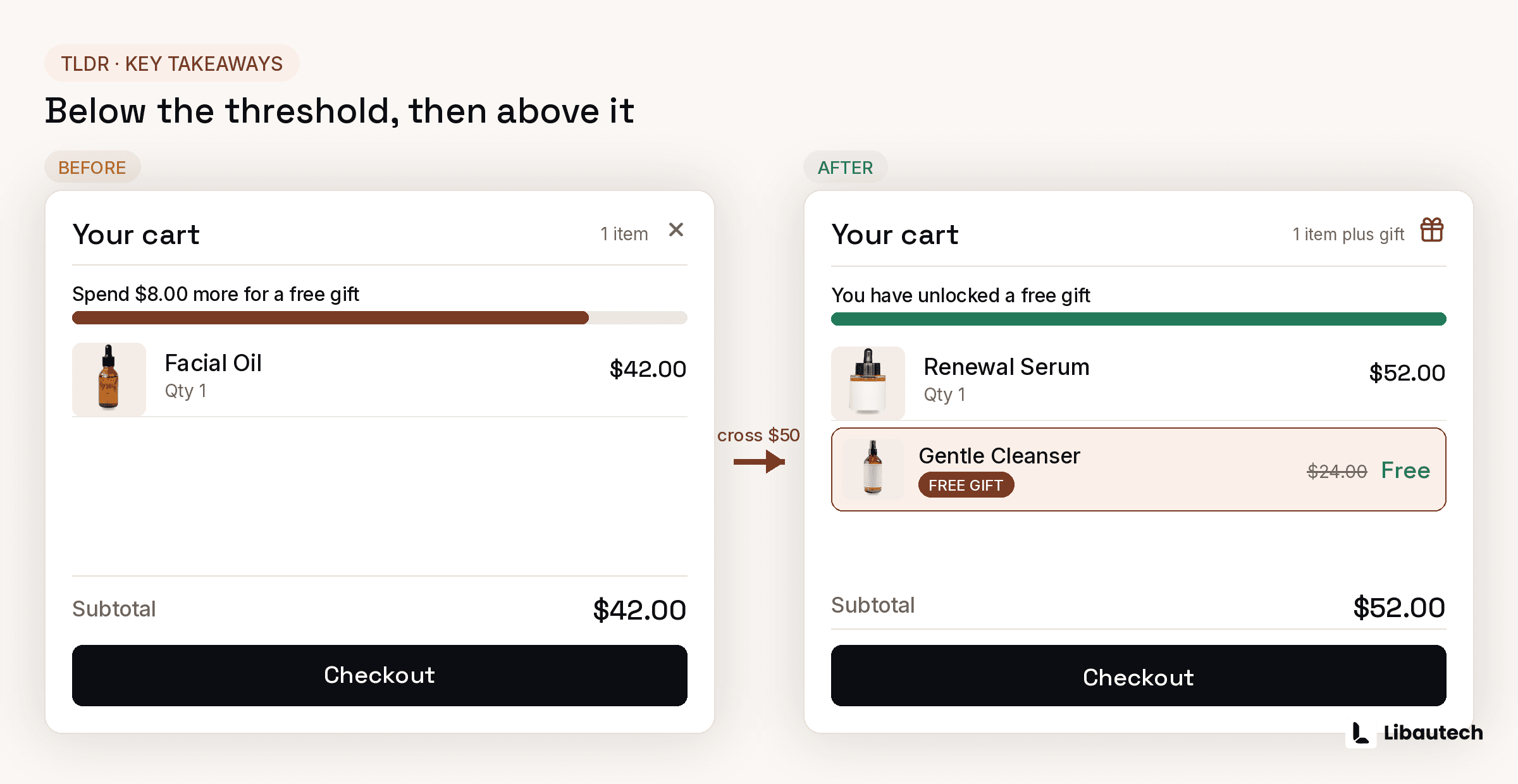Open the Renewal Serum product thumbnail
1518x784 pixels.
[x=868, y=383]
